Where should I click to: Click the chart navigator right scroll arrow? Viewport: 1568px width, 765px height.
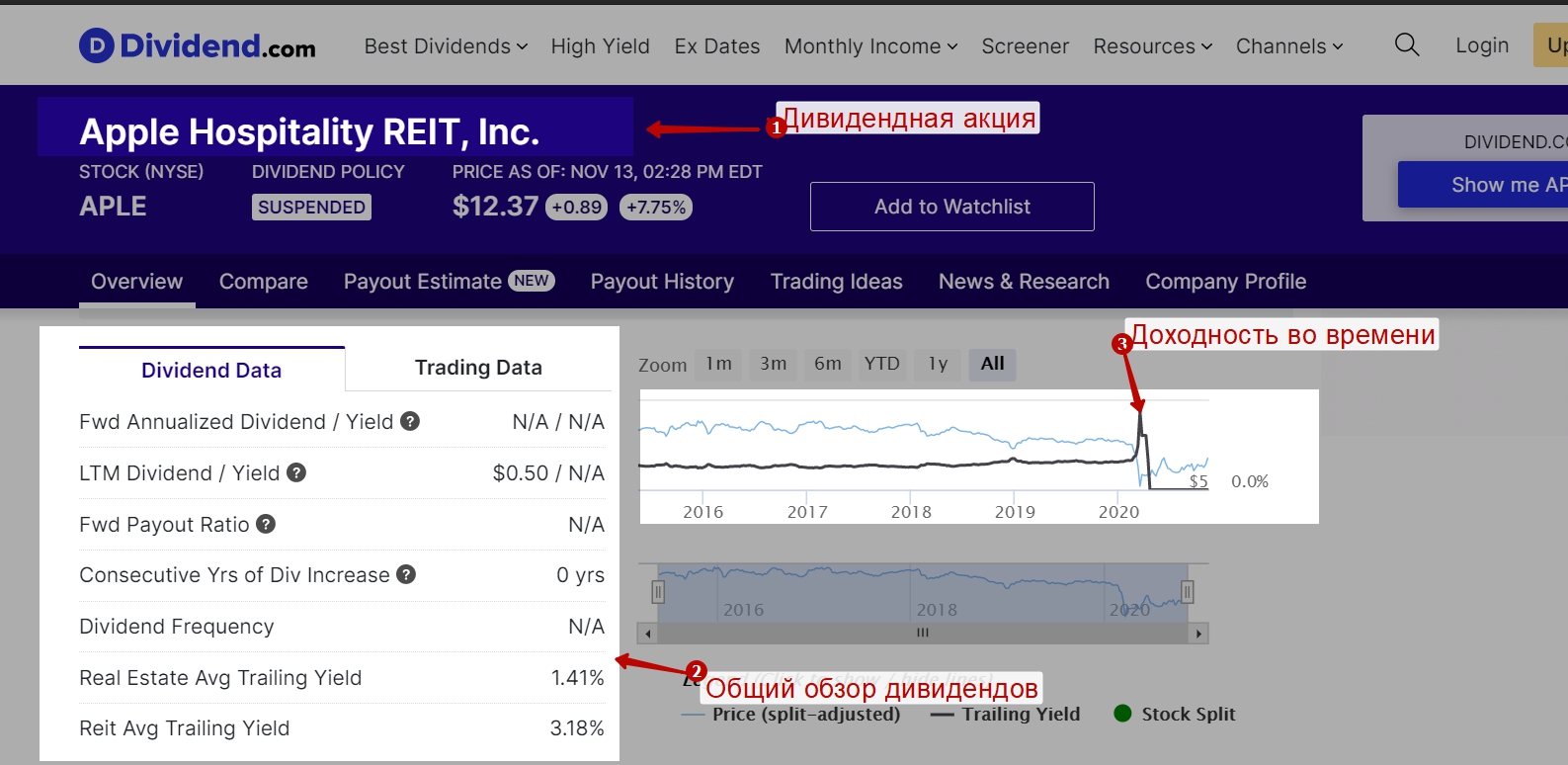[x=1198, y=634]
